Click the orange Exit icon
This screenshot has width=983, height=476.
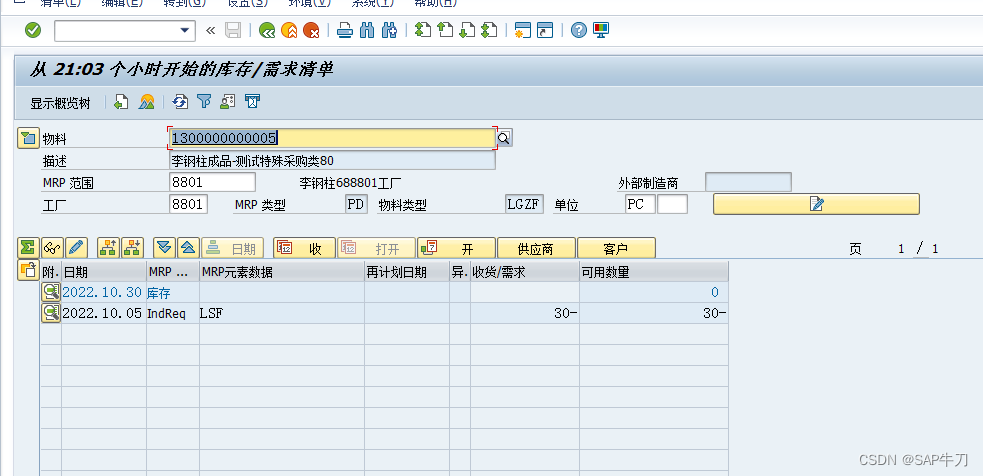click(289, 30)
